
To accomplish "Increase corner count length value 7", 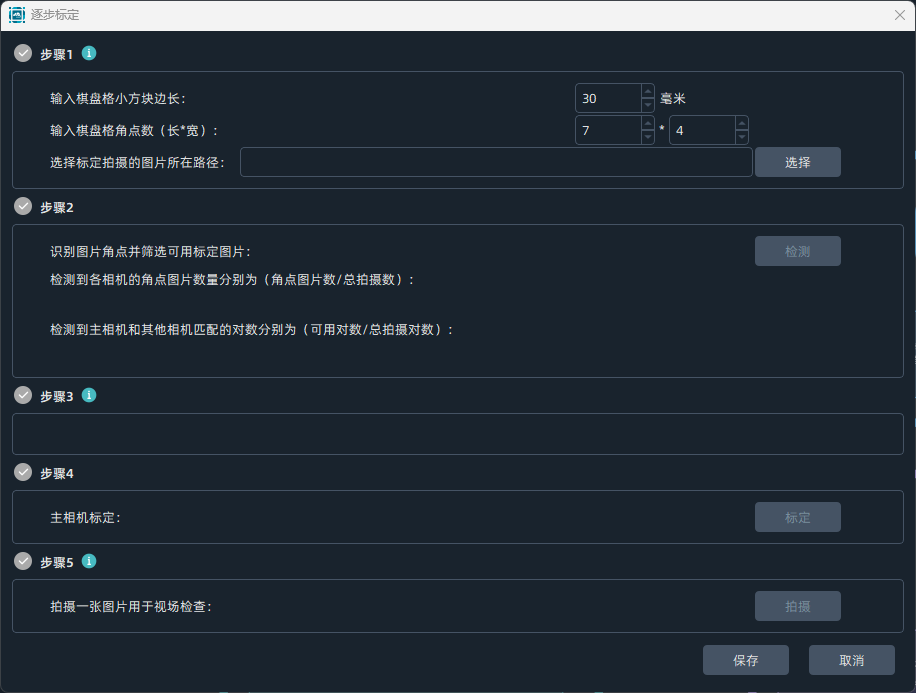I will coord(647,124).
